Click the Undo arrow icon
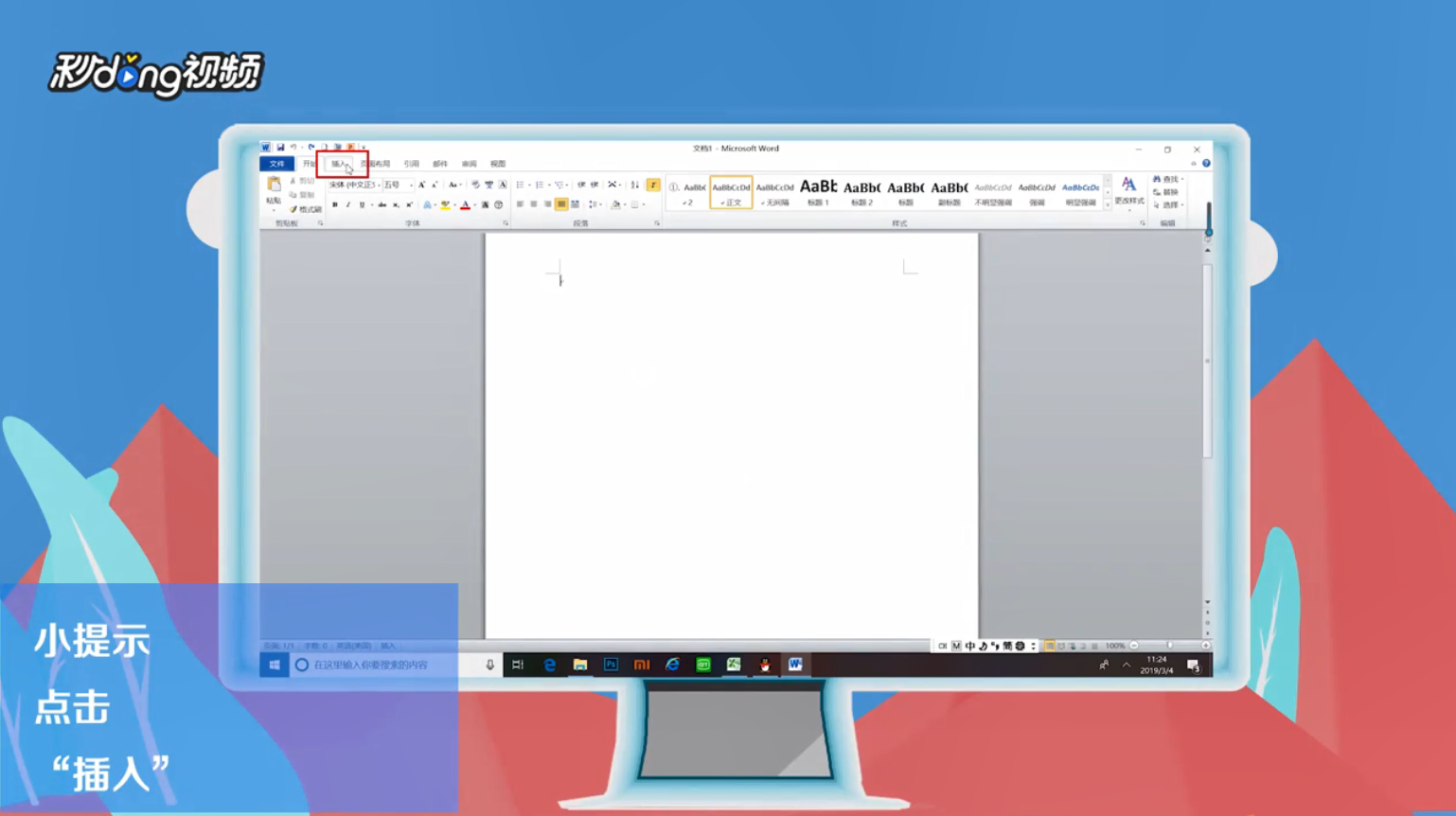Viewport: 1456px width, 816px height. 293,148
